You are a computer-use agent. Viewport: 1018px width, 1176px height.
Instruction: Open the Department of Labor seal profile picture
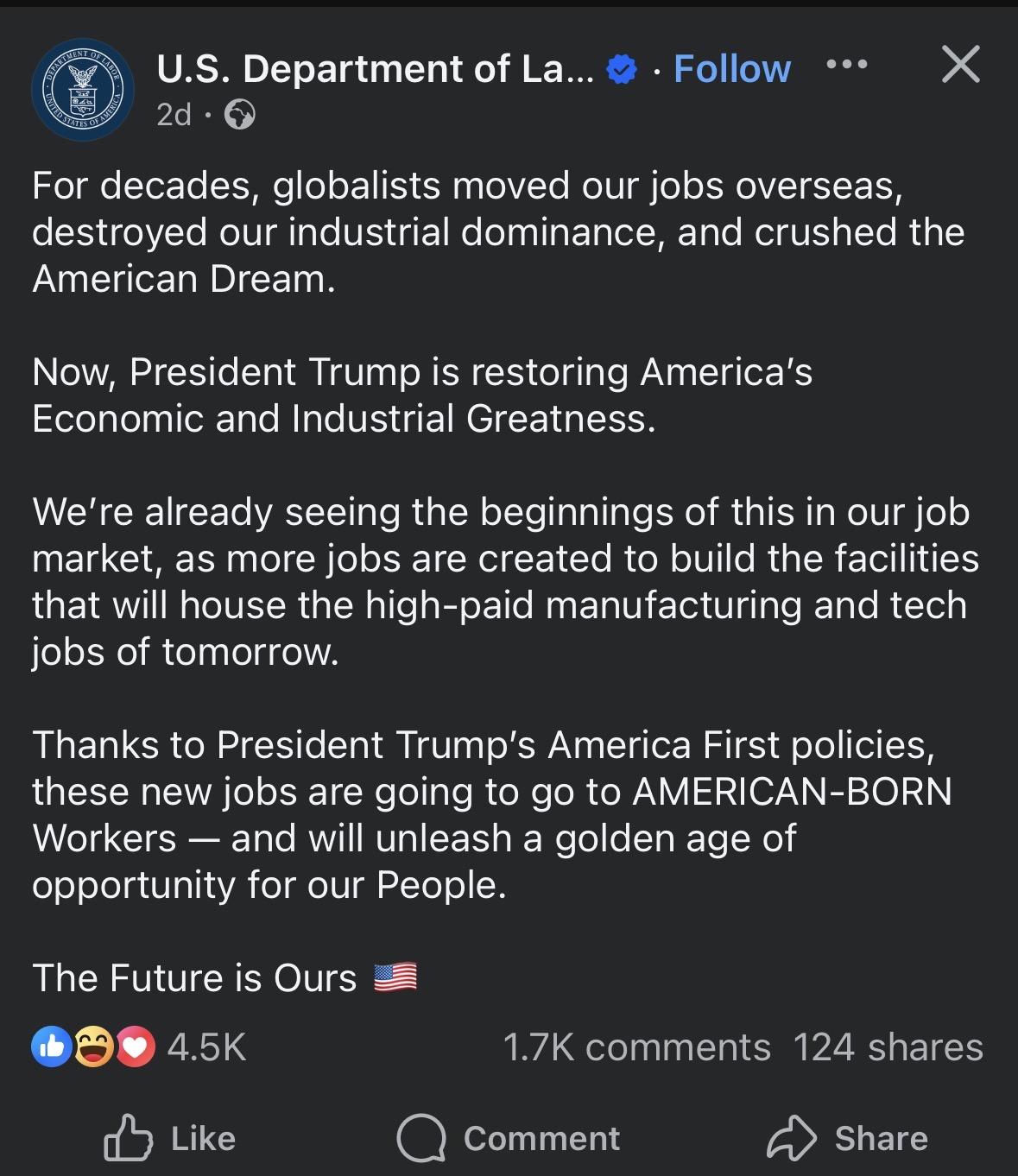coord(83,91)
